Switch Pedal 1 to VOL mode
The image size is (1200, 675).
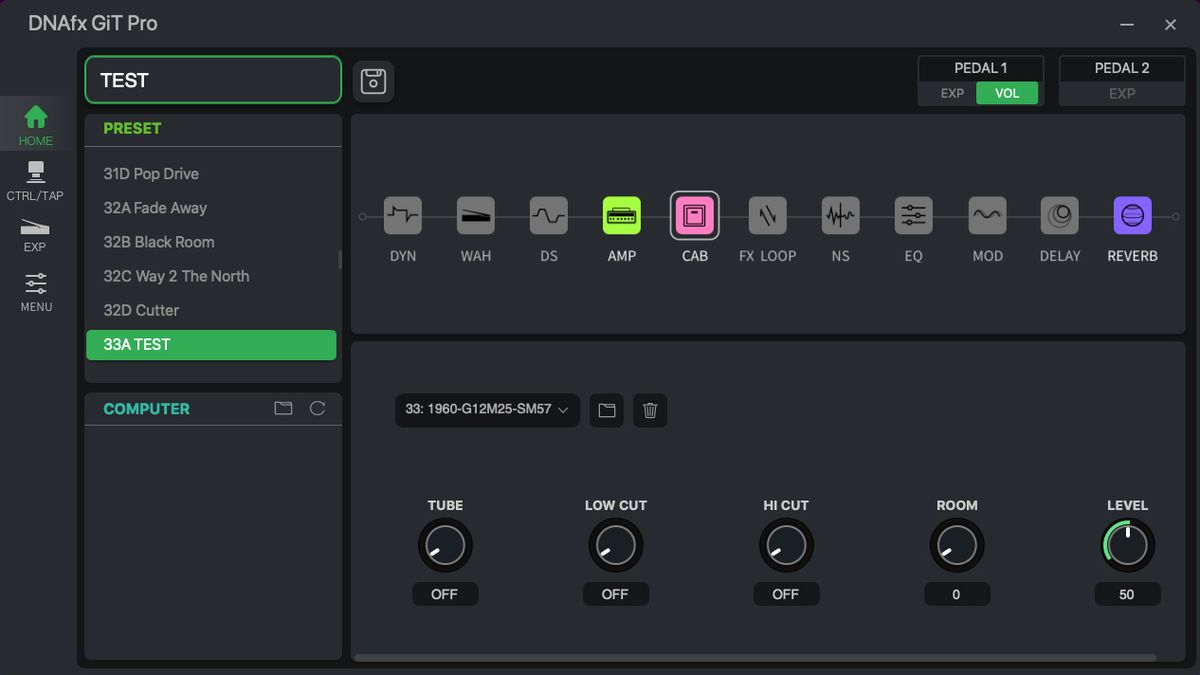[1007, 93]
